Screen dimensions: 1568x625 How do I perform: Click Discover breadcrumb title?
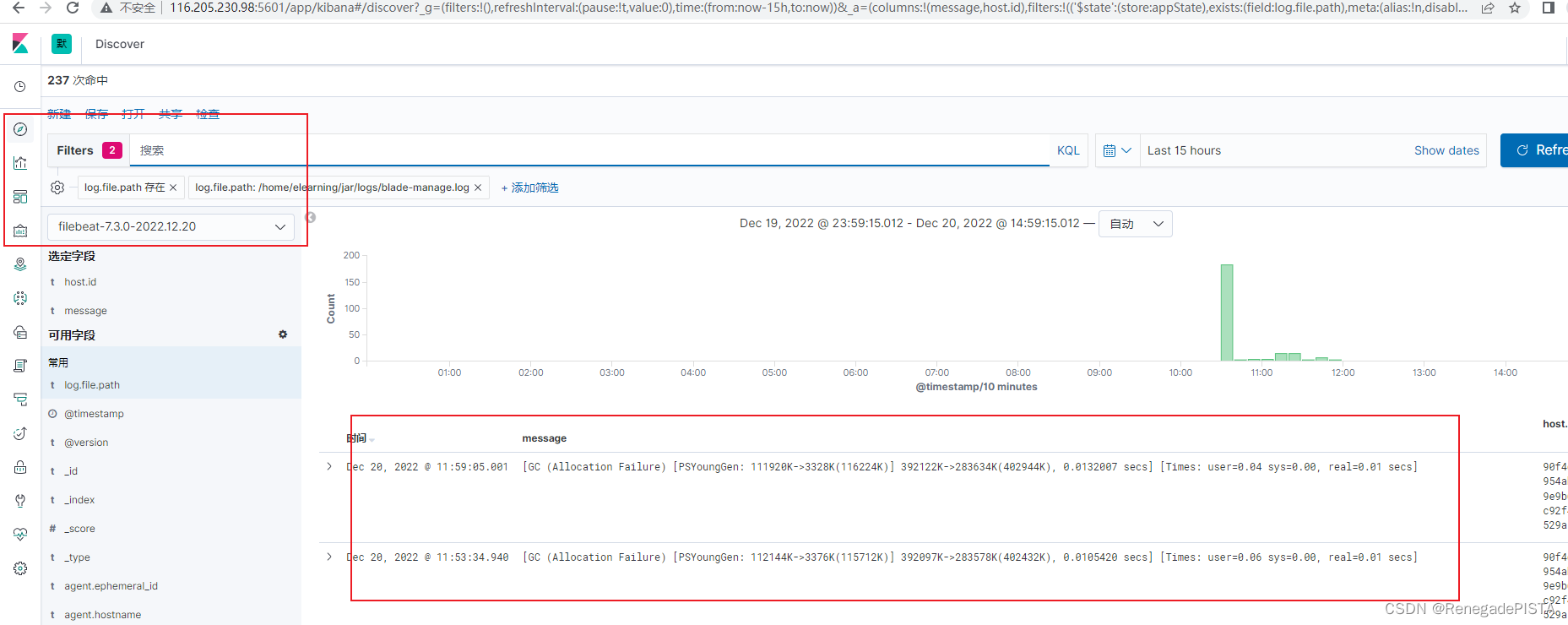pyautogui.click(x=120, y=44)
